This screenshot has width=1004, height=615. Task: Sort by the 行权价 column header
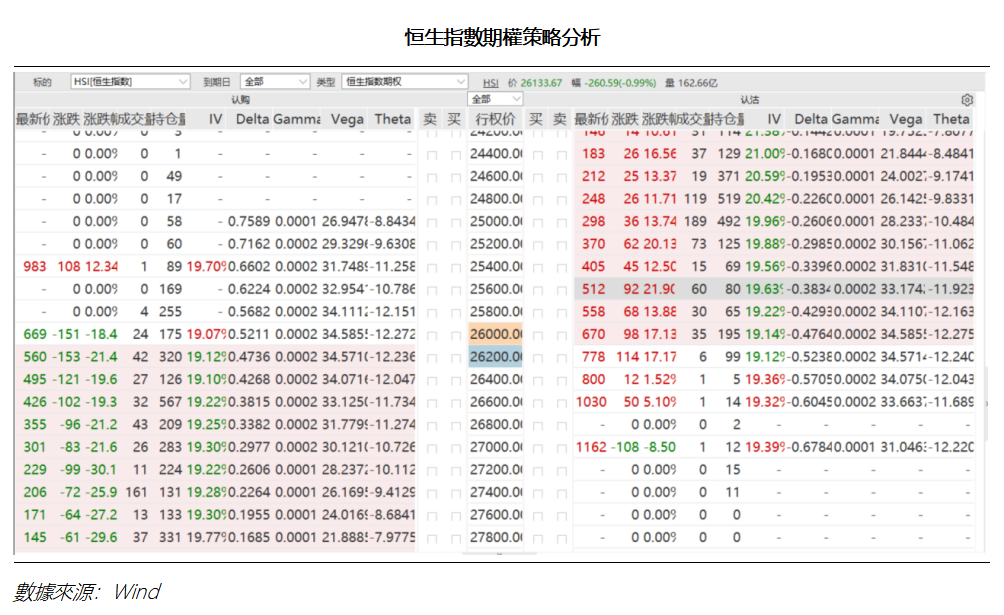click(x=495, y=119)
